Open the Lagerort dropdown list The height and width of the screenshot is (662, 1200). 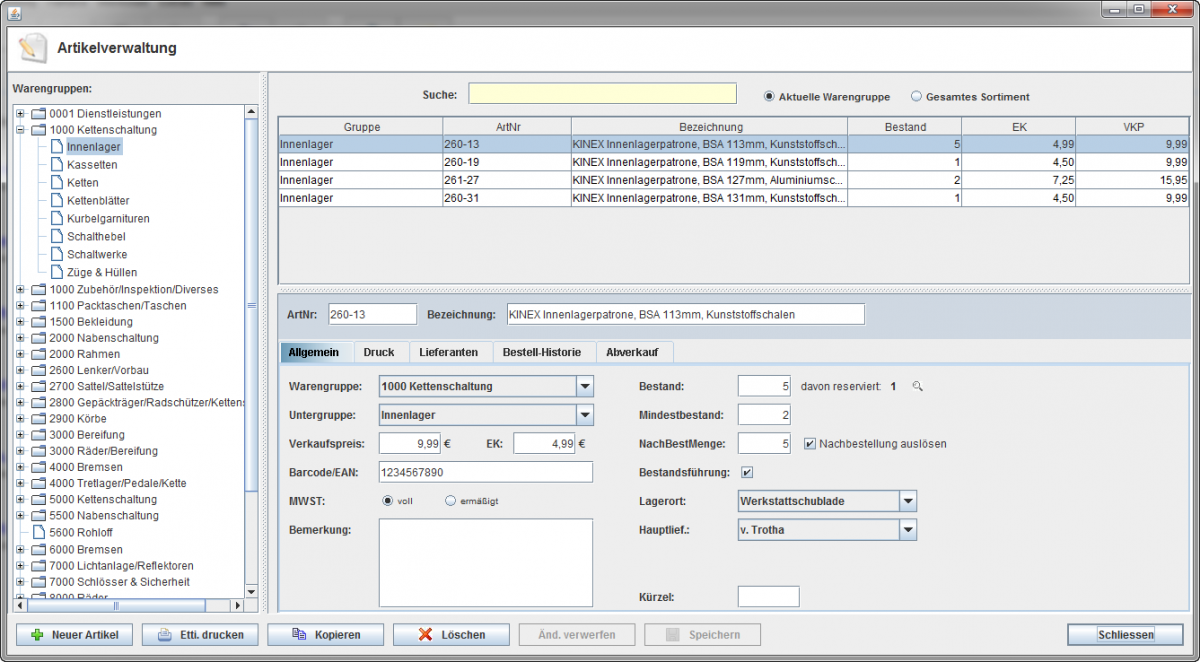point(907,501)
